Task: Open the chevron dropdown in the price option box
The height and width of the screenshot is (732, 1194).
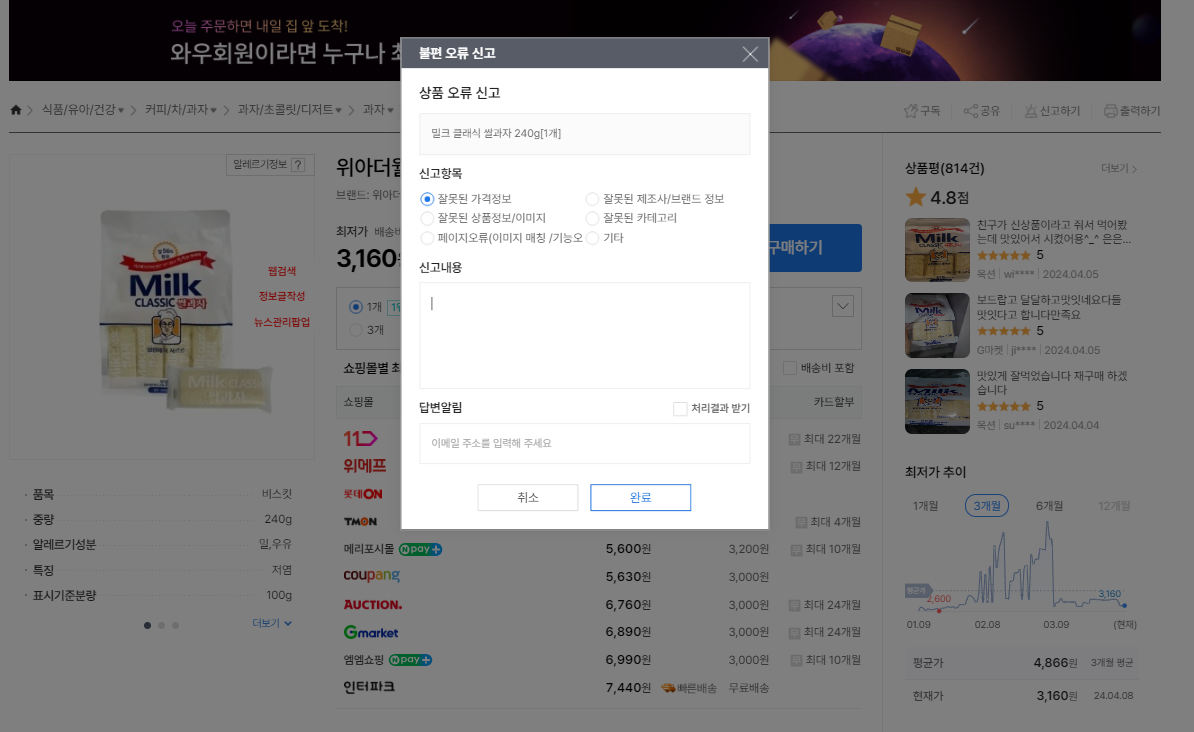Action: pos(841,305)
